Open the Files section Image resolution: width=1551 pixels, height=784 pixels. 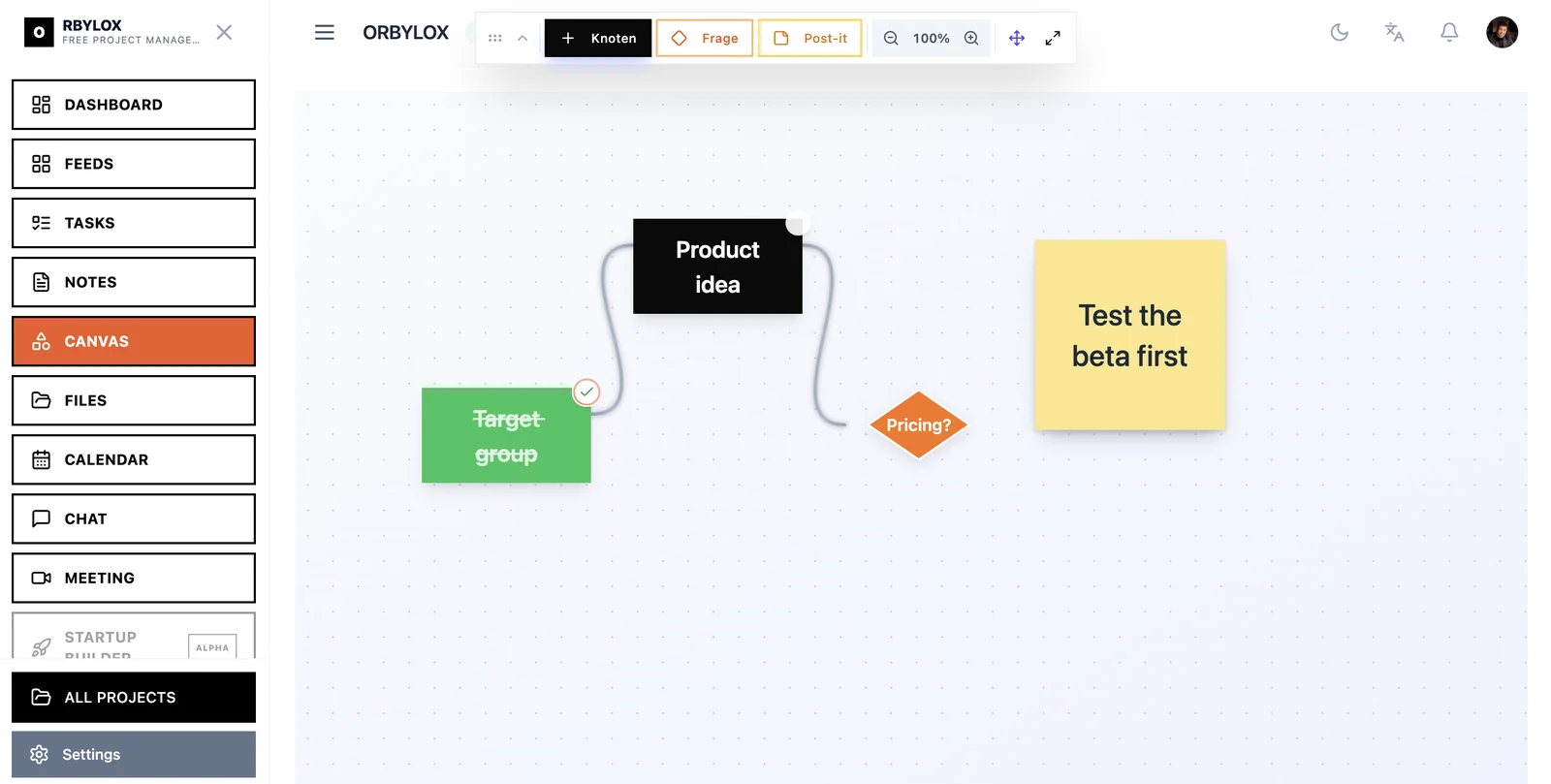click(x=134, y=400)
